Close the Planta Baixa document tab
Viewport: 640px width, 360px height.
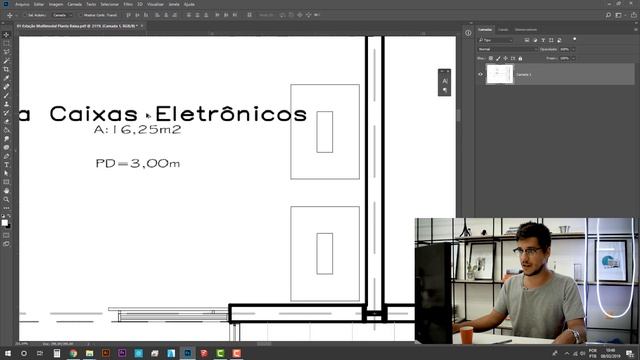[142, 26]
